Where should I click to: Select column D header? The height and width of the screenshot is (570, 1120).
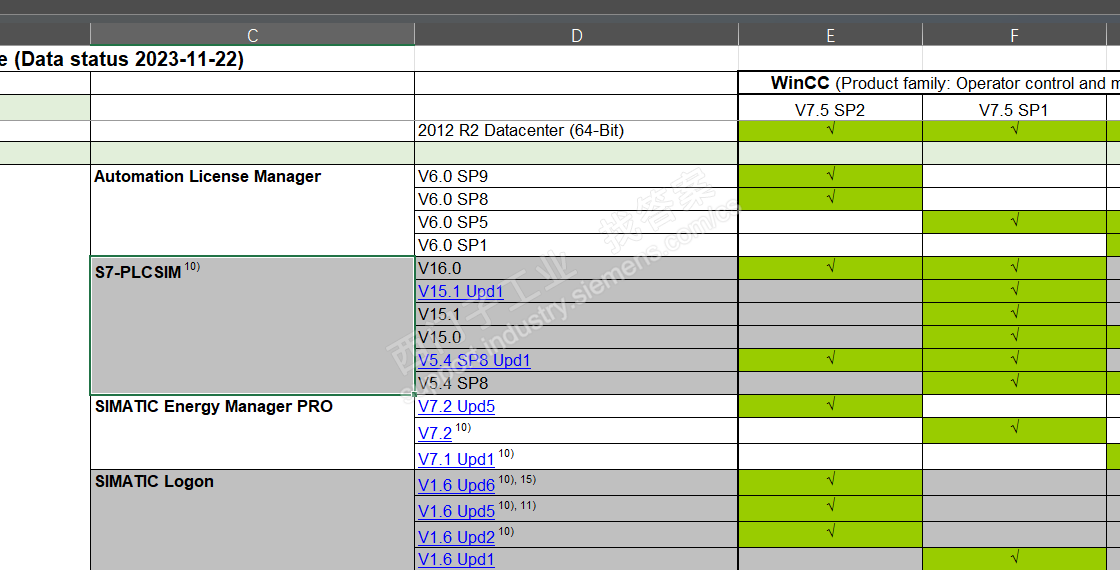[576, 35]
